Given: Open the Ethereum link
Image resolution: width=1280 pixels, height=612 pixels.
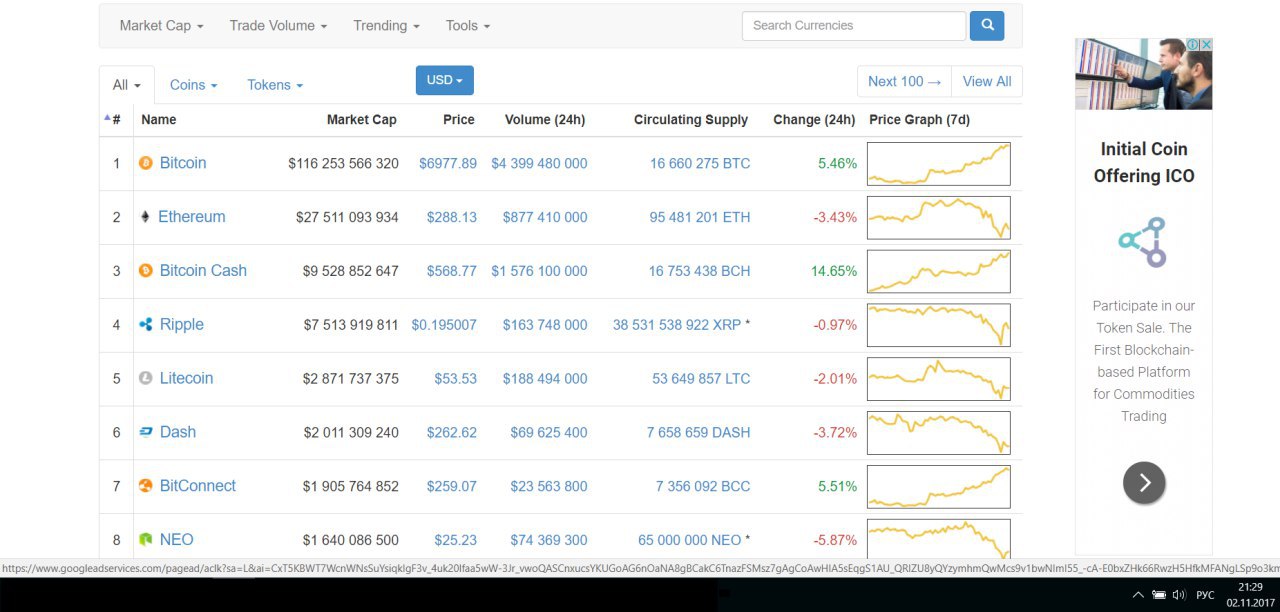Looking at the screenshot, I should pyautogui.click(x=192, y=217).
